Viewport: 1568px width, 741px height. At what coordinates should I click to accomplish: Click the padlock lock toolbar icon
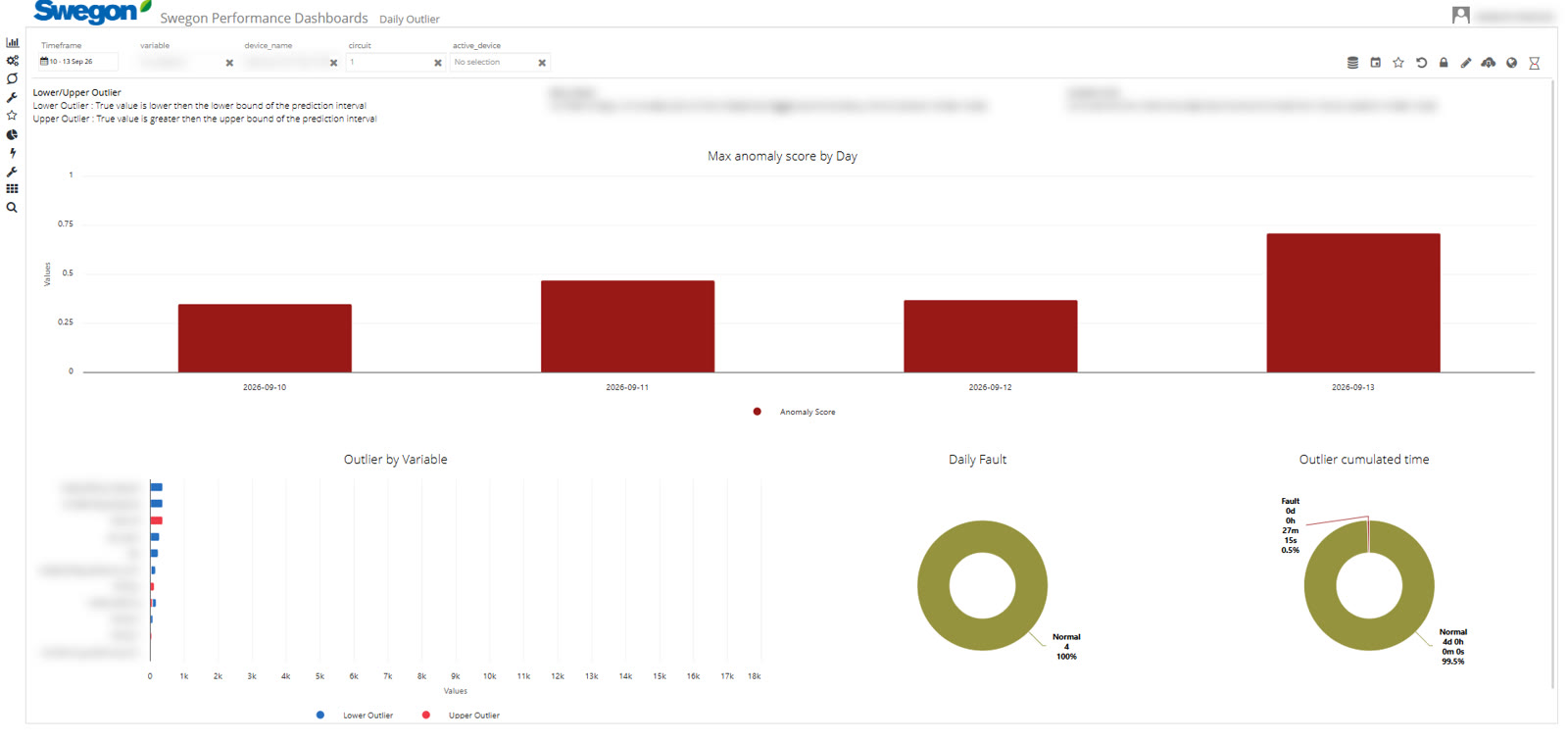[x=1444, y=63]
